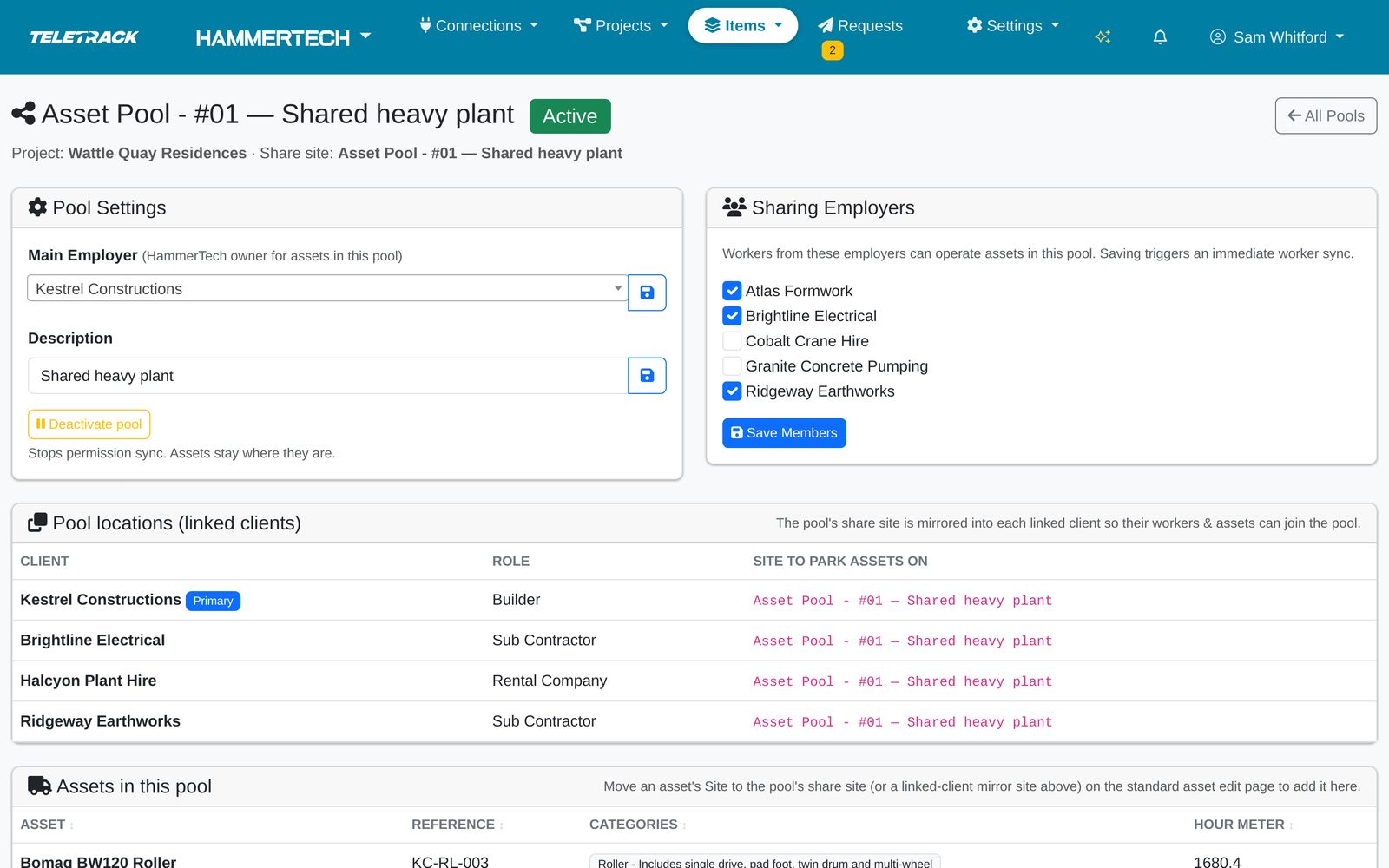Check Cobalt Crane Hire employer
The image size is (1389, 868).
click(732, 341)
